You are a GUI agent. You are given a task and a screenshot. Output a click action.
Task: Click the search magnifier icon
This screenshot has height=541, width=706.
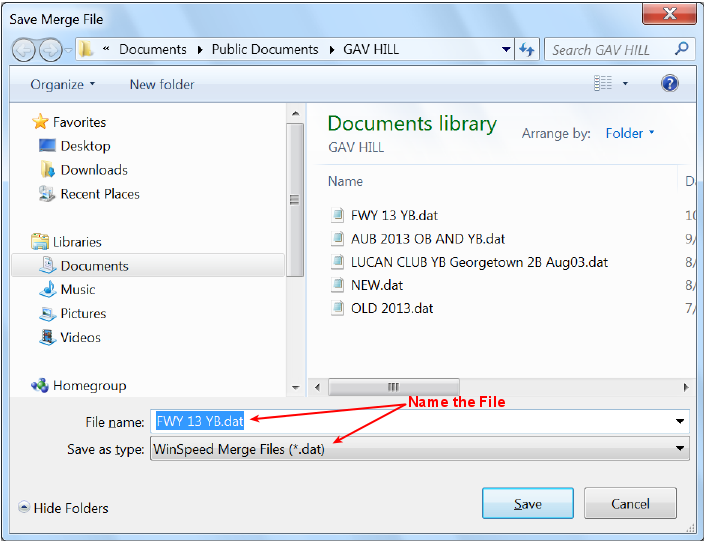[x=682, y=49]
